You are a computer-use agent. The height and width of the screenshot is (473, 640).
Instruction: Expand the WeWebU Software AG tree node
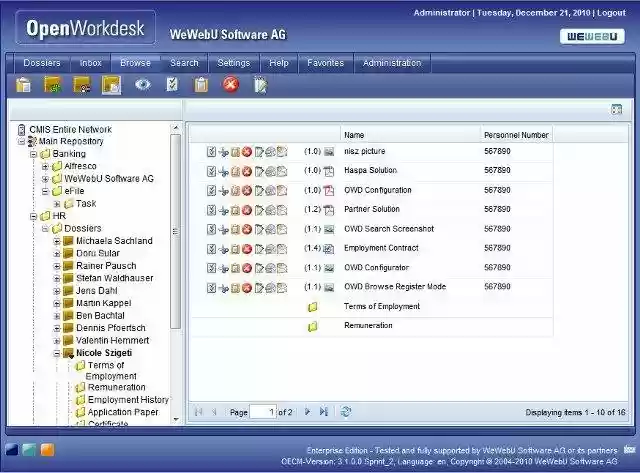[x=45, y=179]
